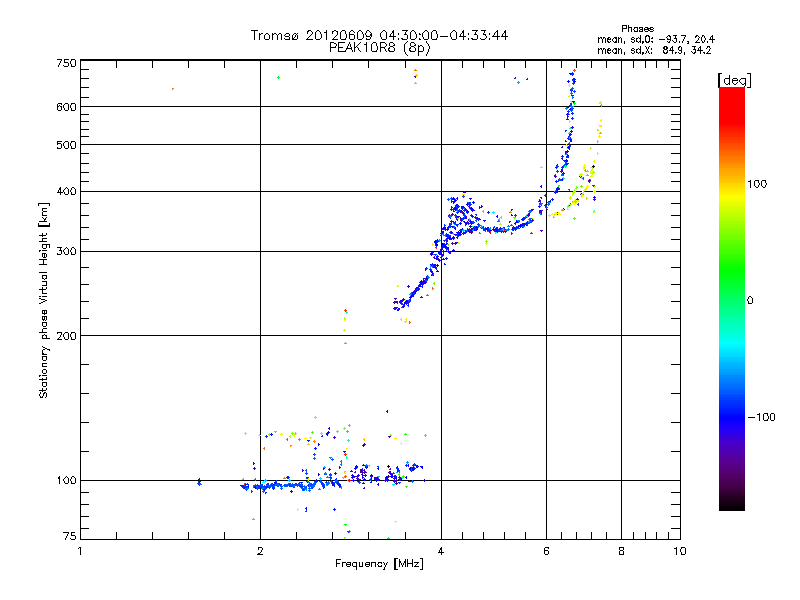
Task: Click the x-axis label 'Frequency [MHz]'
Action: (379, 564)
